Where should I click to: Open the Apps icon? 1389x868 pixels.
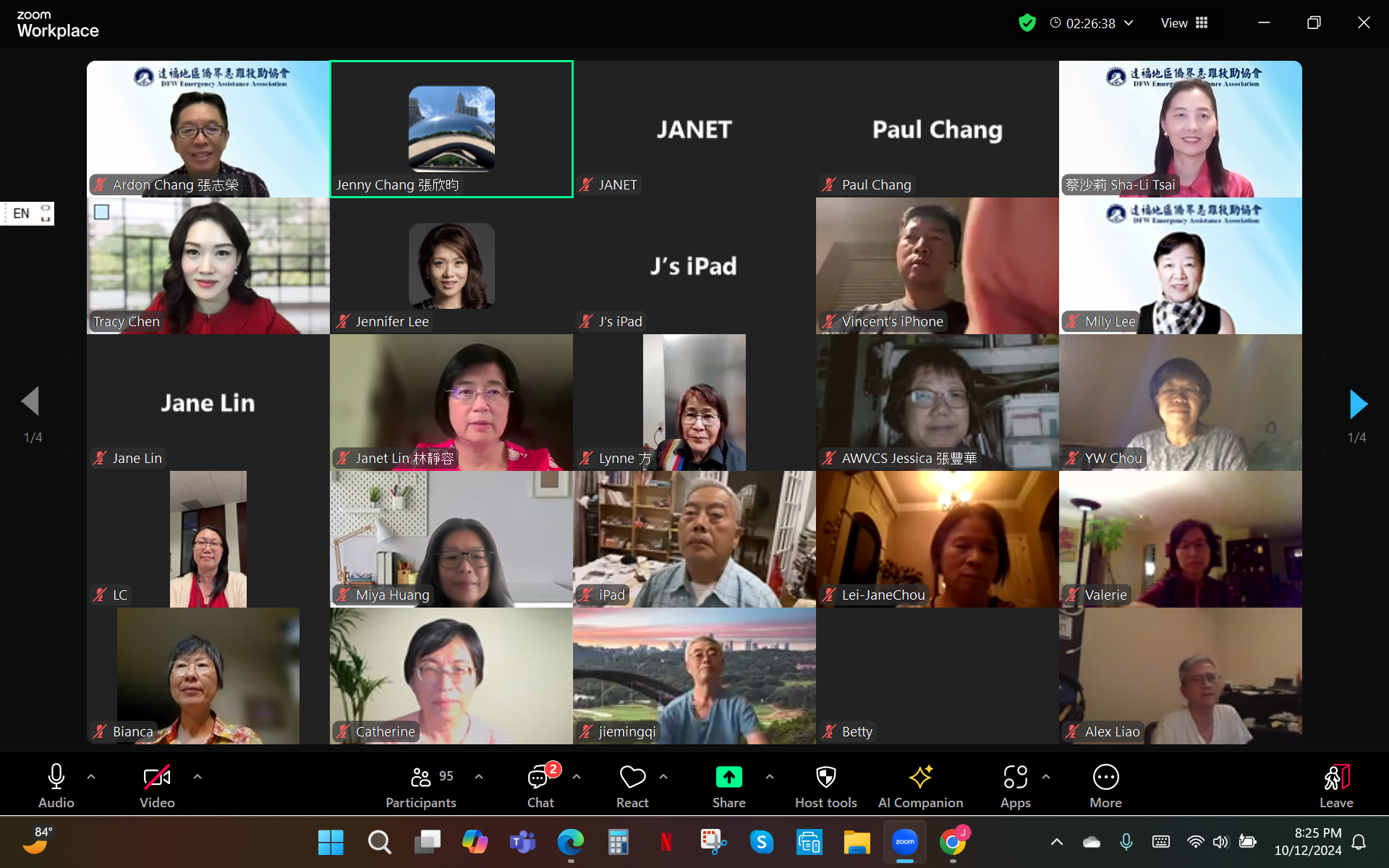coord(1015,778)
